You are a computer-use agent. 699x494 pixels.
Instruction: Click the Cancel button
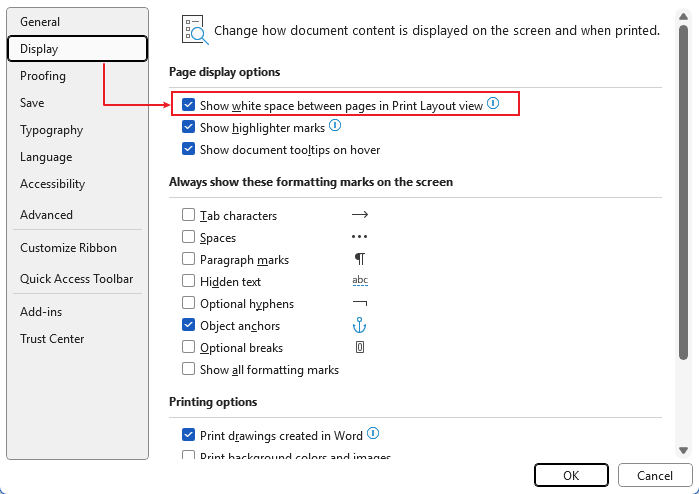point(654,476)
